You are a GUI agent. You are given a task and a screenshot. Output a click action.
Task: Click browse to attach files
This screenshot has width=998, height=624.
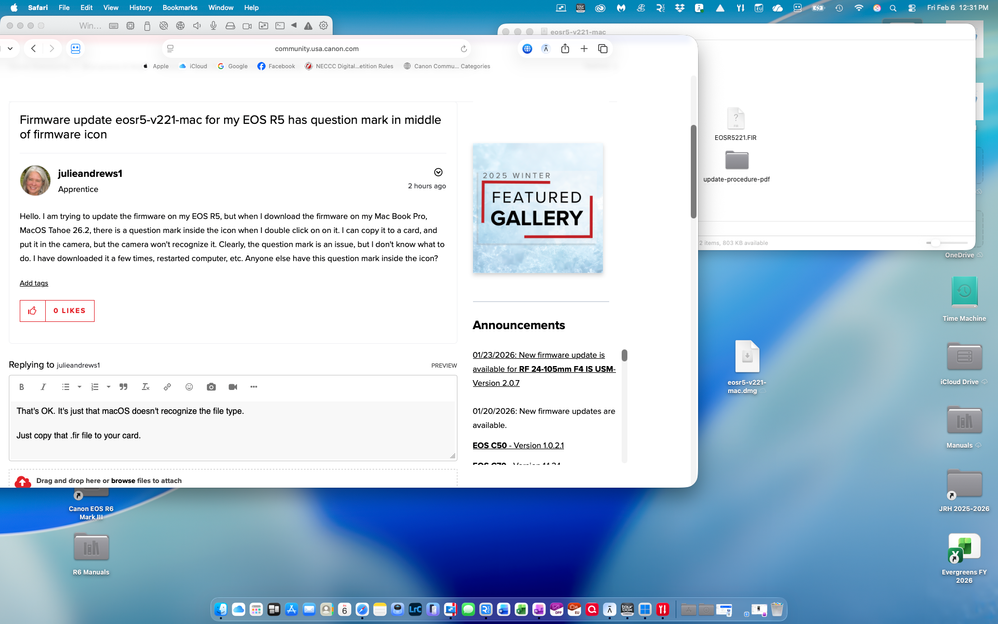[123, 481]
